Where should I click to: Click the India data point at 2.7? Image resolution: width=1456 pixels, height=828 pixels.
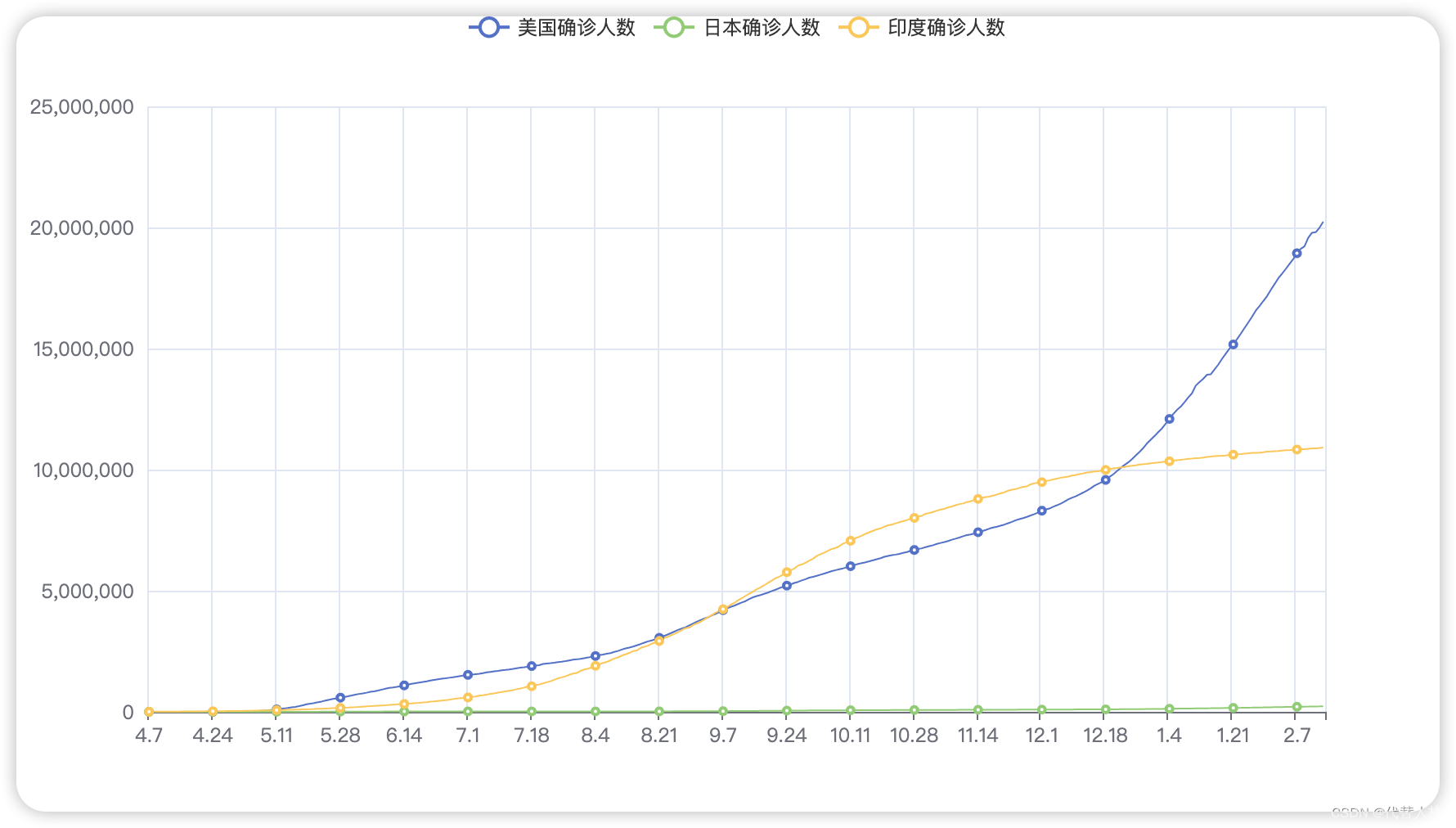tap(1296, 450)
